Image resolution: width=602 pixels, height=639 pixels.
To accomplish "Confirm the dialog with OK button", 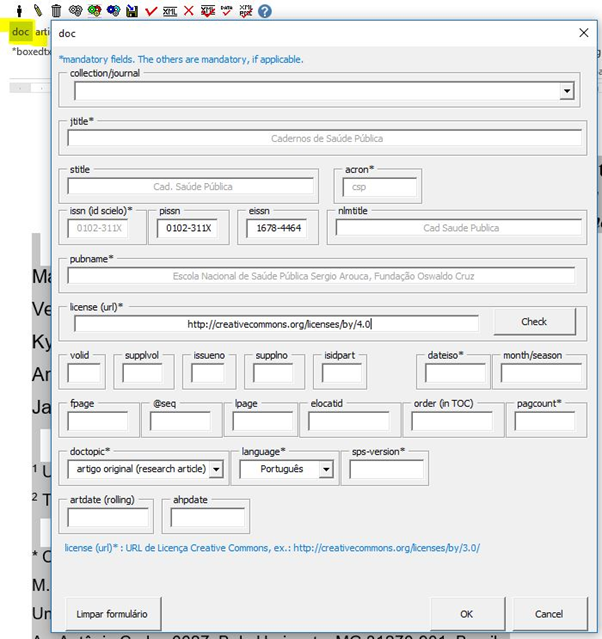I will pos(467,614).
